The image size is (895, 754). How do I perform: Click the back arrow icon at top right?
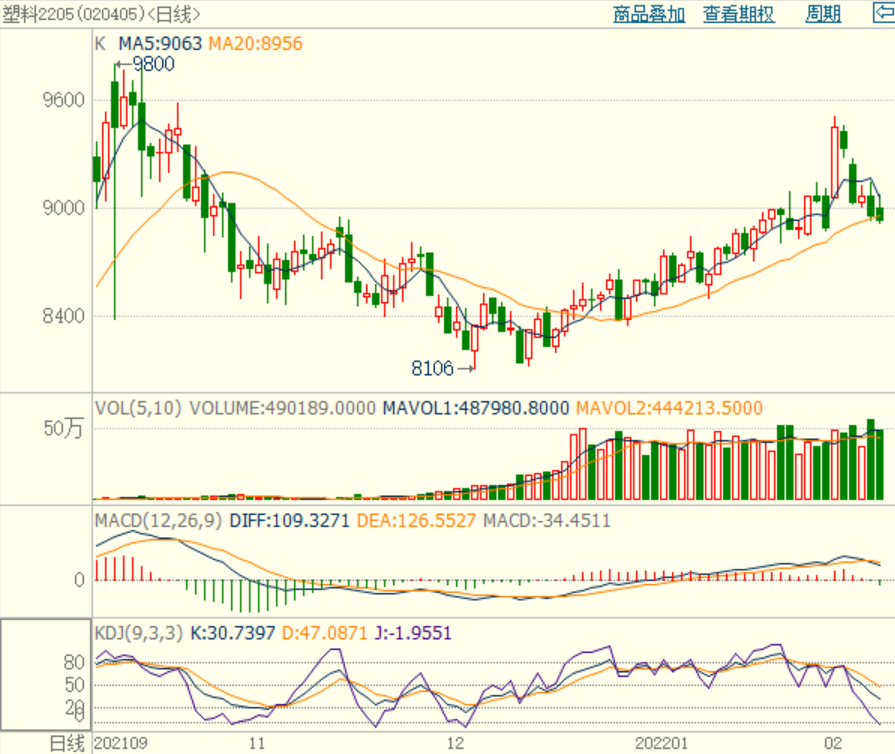(883, 14)
